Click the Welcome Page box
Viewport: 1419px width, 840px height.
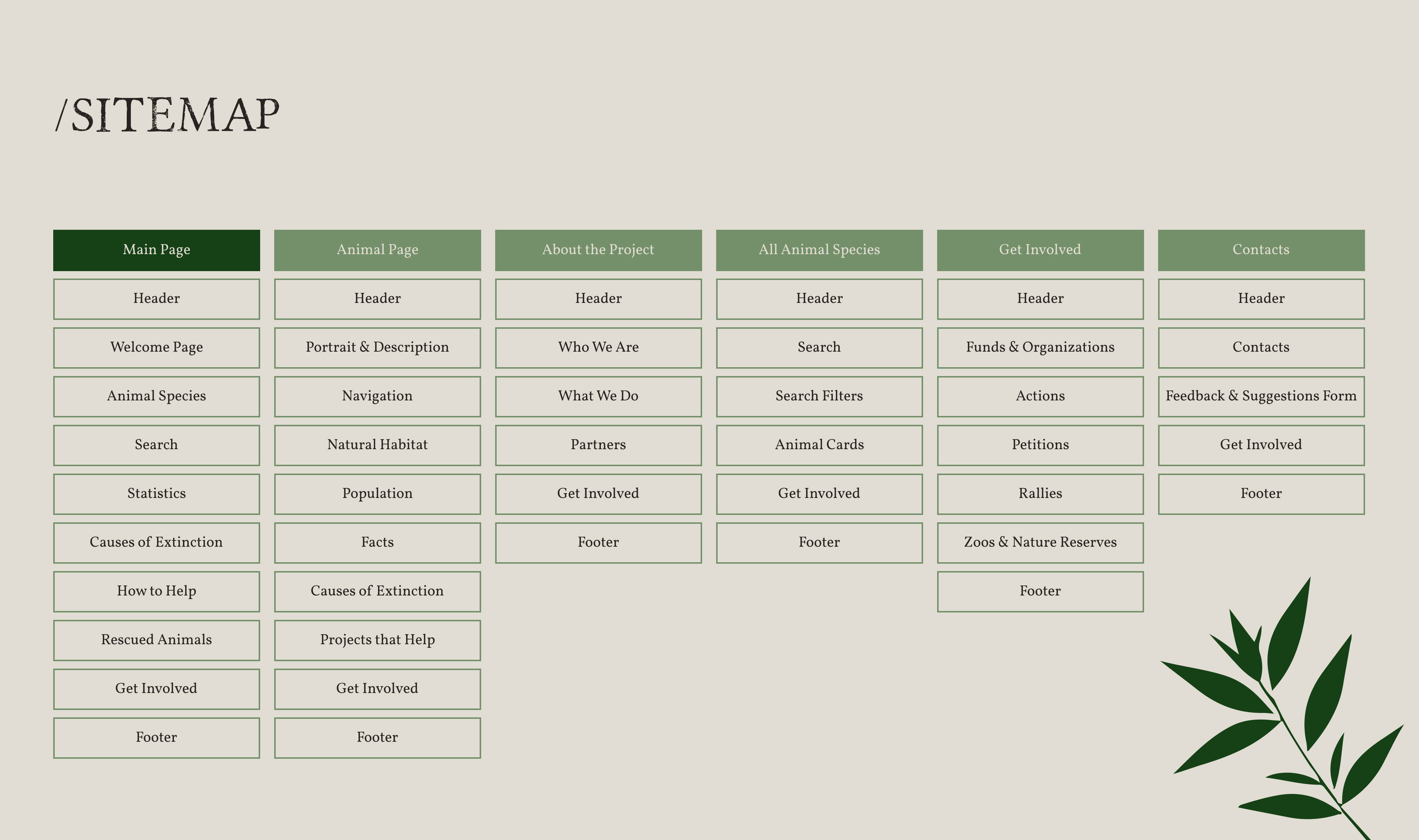pos(156,348)
